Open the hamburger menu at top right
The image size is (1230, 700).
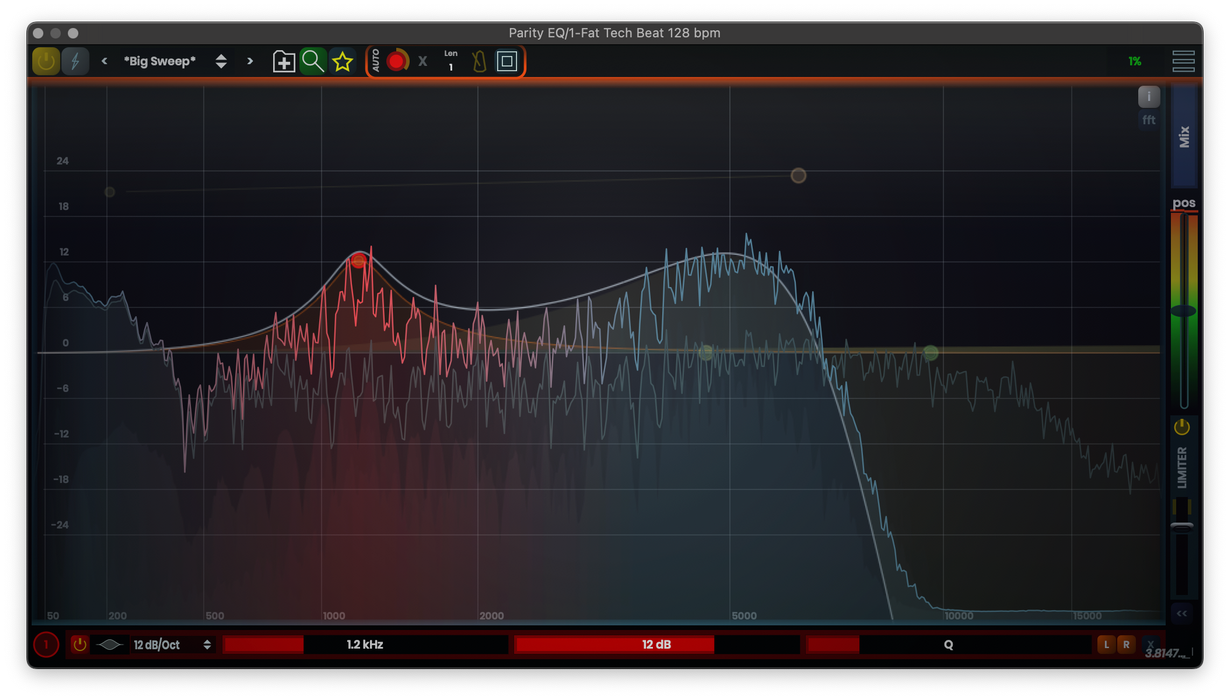(x=1183, y=61)
